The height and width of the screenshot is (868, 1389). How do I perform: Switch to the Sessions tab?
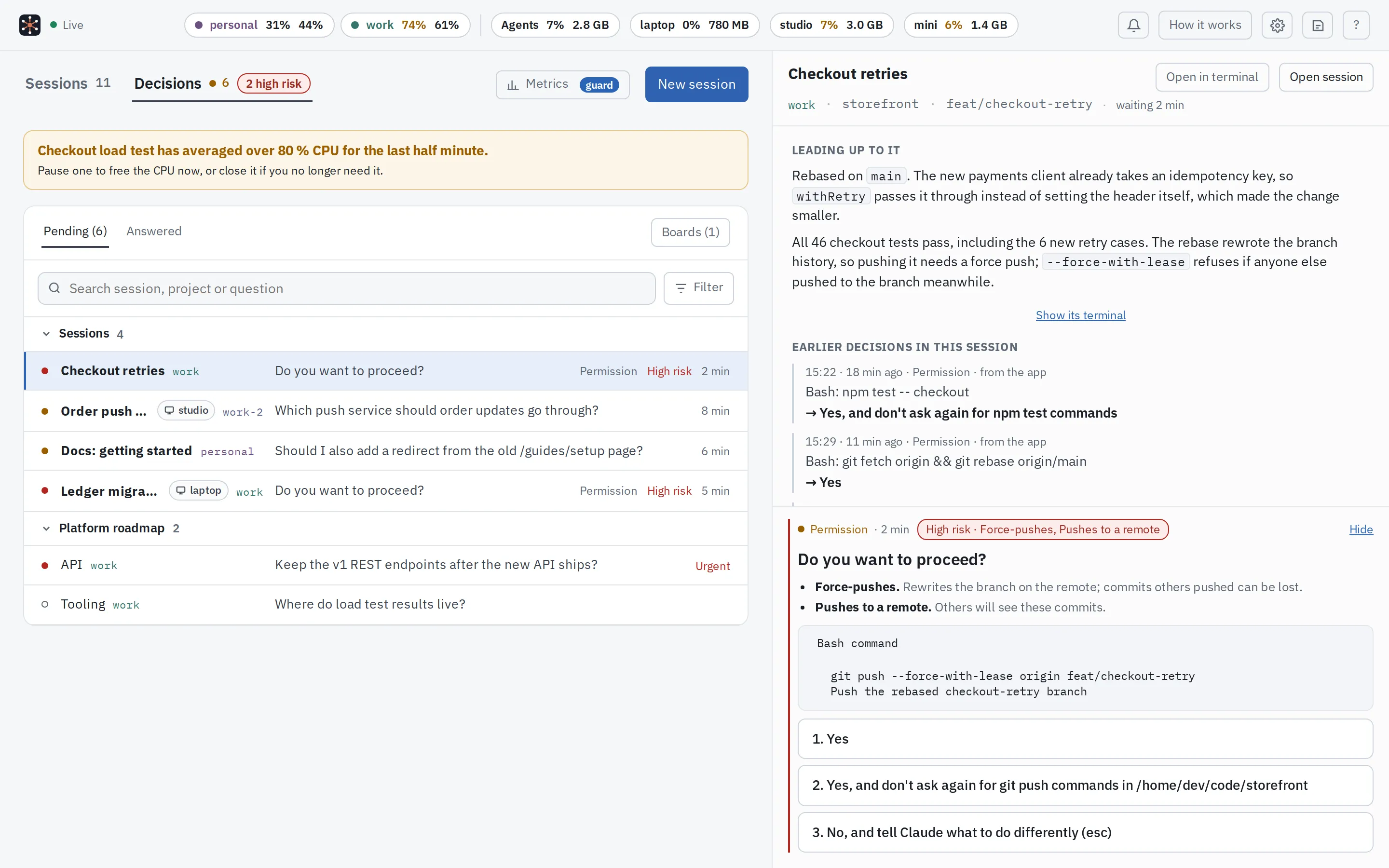coord(68,84)
